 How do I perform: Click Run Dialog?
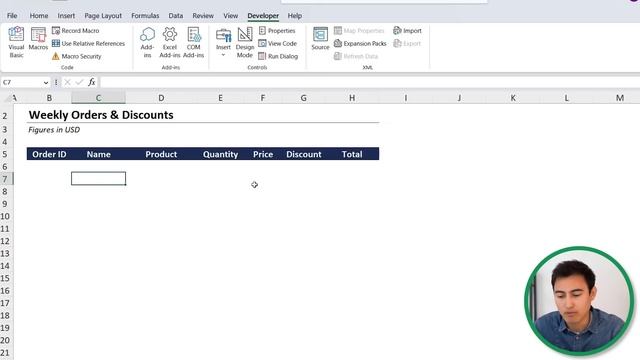pyautogui.click(x=278, y=56)
